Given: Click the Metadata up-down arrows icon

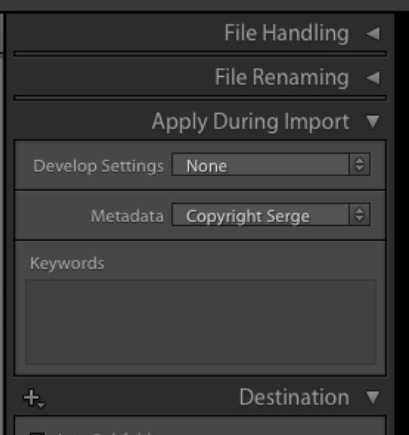Looking at the screenshot, I should coord(359,215).
